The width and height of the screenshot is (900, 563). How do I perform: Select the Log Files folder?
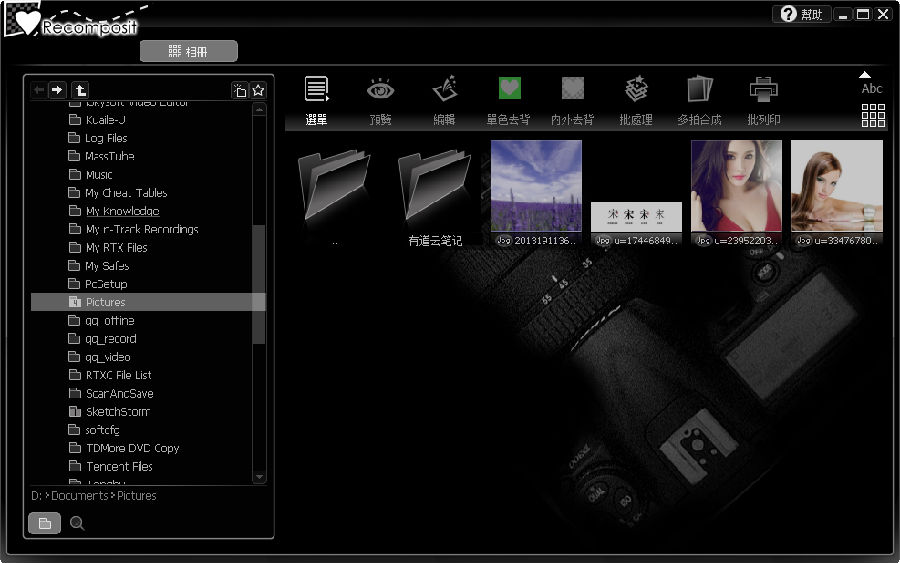pos(98,138)
